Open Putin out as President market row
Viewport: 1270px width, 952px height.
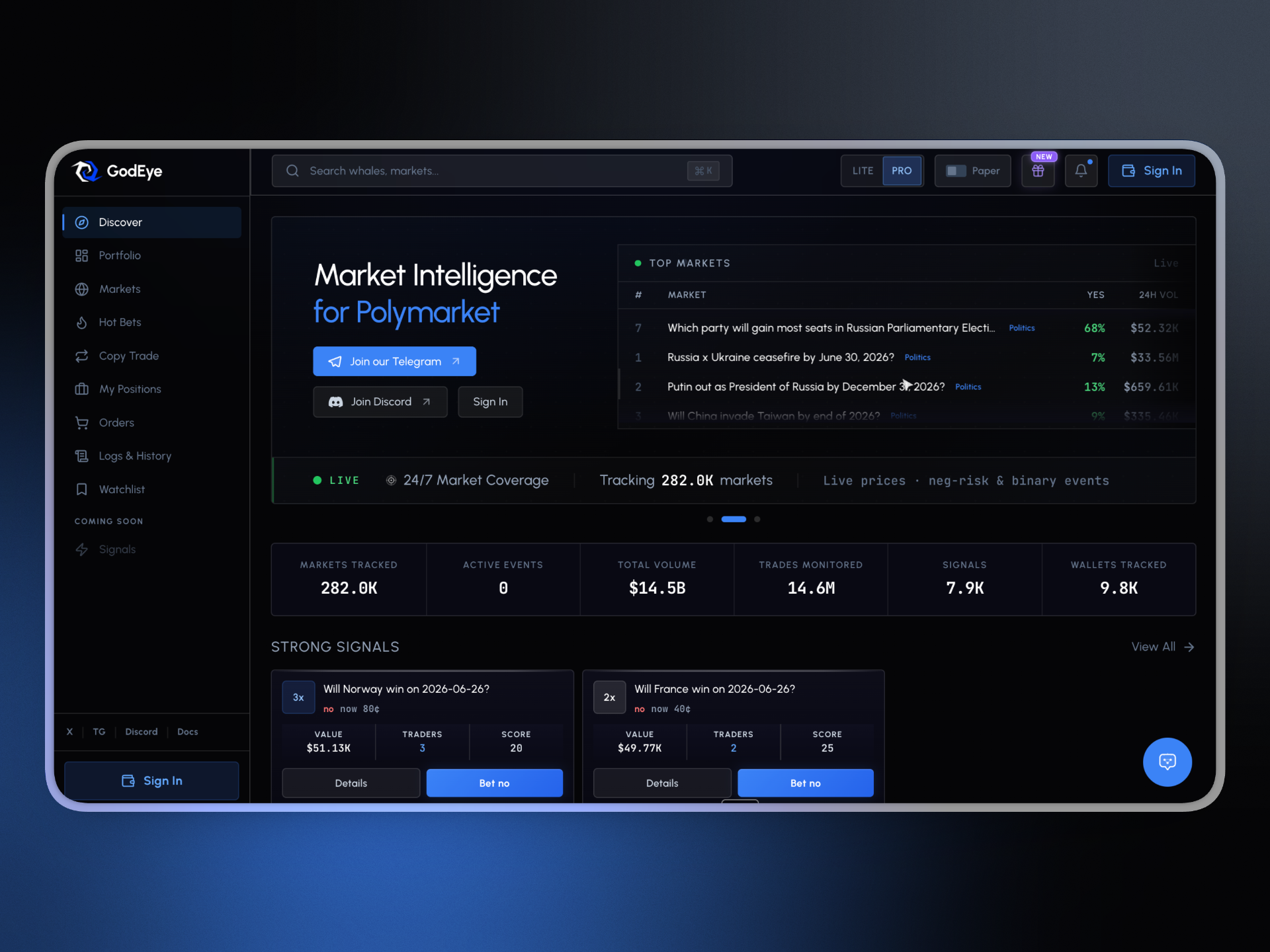(x=906, y=387)
